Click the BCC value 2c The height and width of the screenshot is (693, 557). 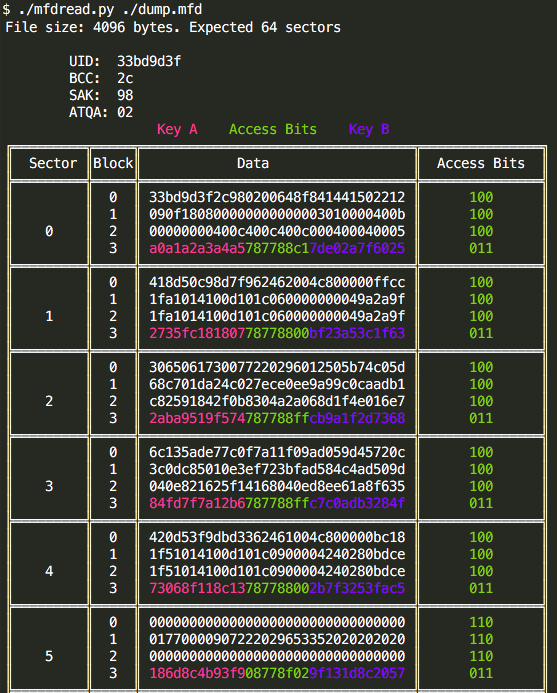click(125, 78)
